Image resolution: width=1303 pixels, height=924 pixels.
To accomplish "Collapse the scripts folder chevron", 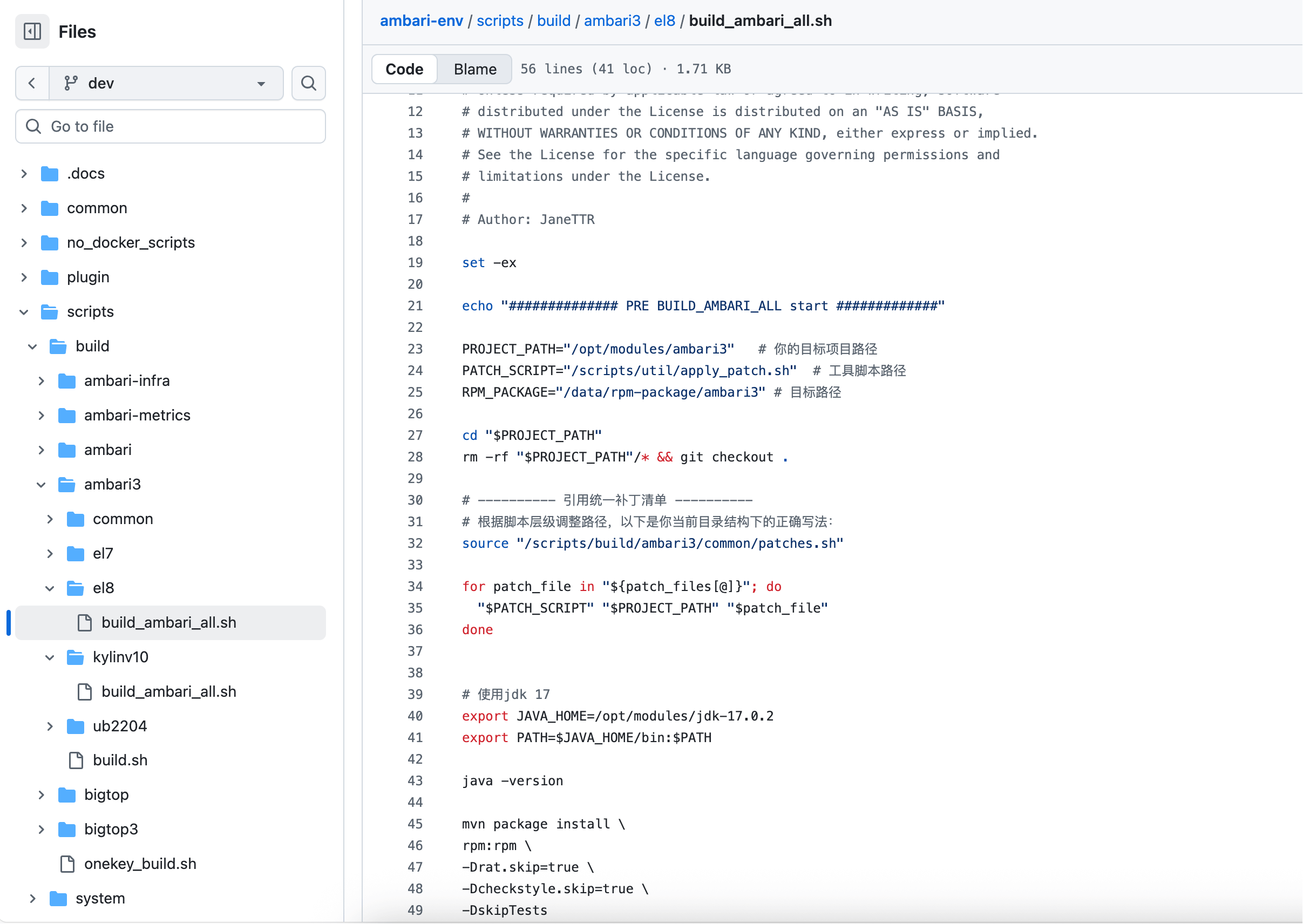I will click(24, 312).
